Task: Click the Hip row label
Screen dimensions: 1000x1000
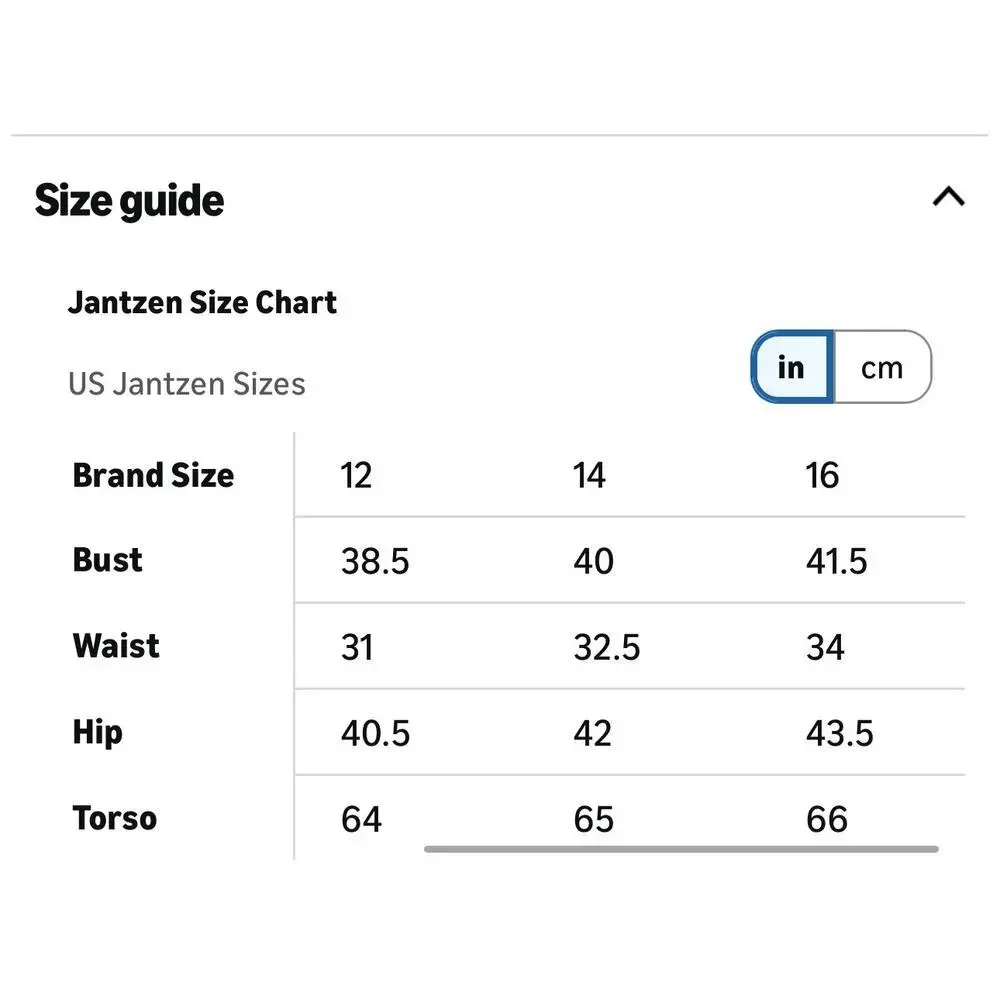Action: 98,732
